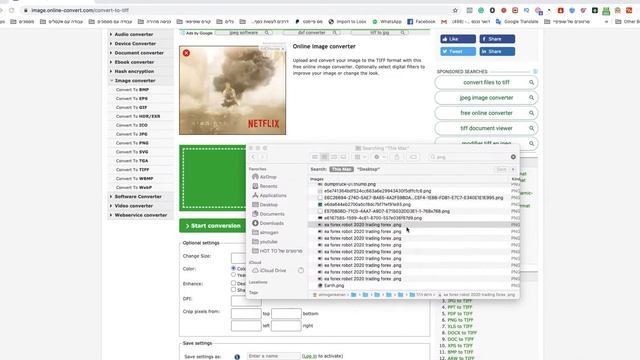Switch Finder to icon view

pyautogui.click(x=315, y=157)
